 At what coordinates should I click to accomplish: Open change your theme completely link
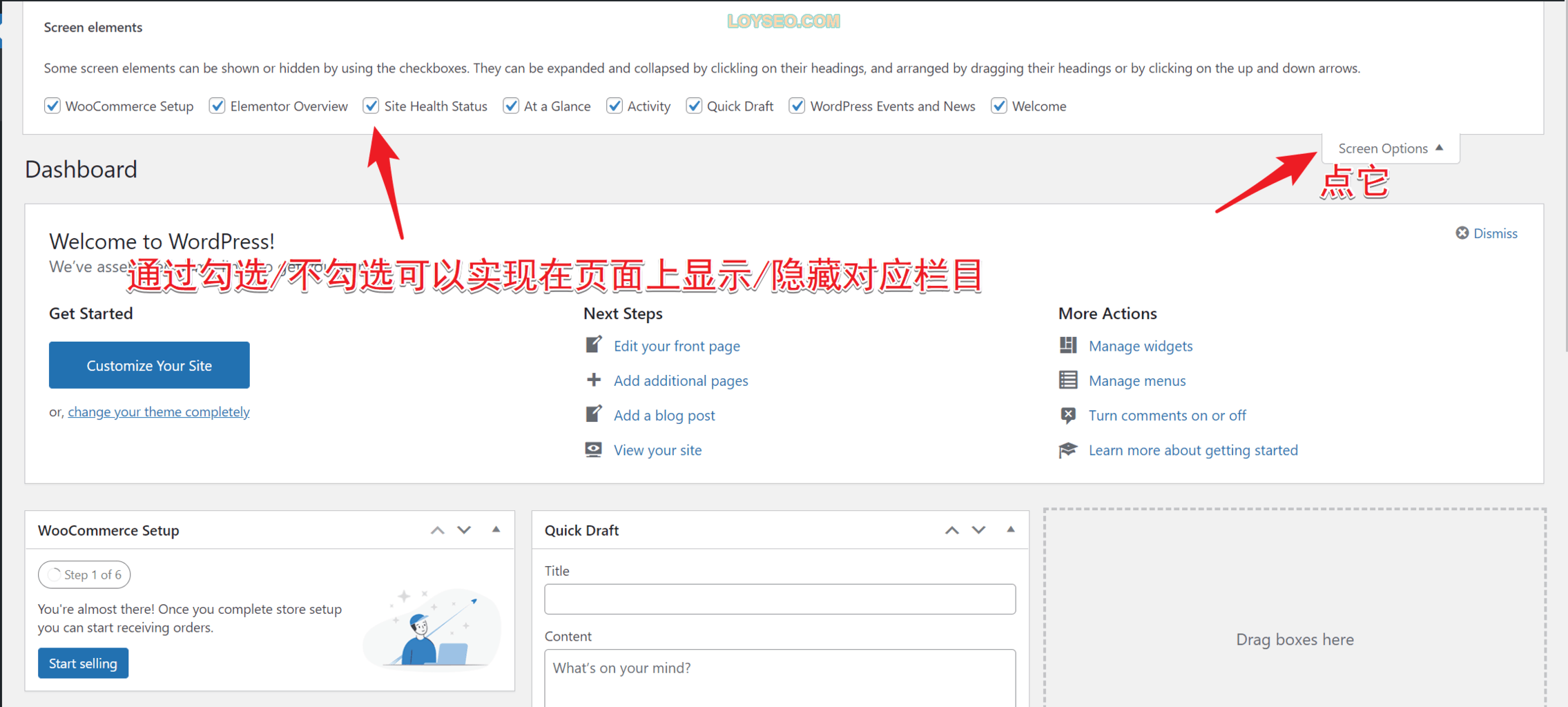point(159,411)
